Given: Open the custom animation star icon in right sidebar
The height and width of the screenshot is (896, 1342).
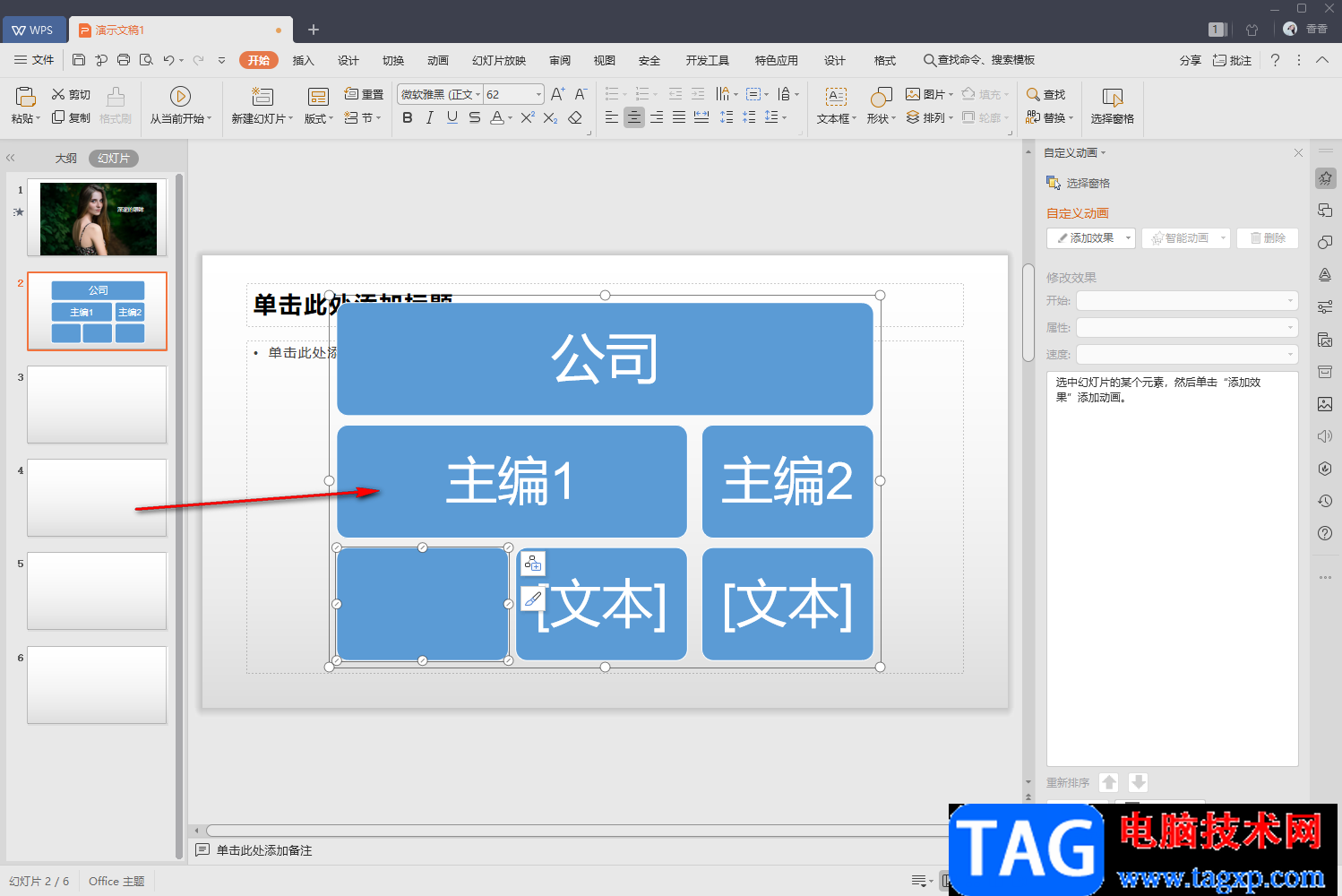Looking at the screenshot, I should click(1325, 177).
